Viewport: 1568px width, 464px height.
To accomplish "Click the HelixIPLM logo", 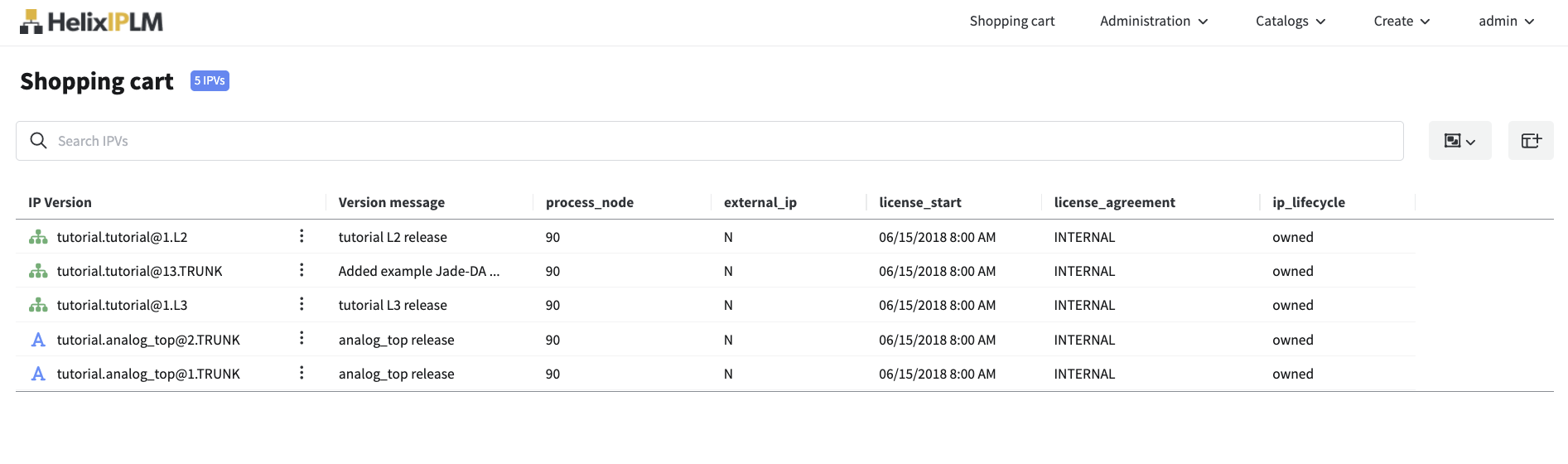I will [x=91, y=22].
